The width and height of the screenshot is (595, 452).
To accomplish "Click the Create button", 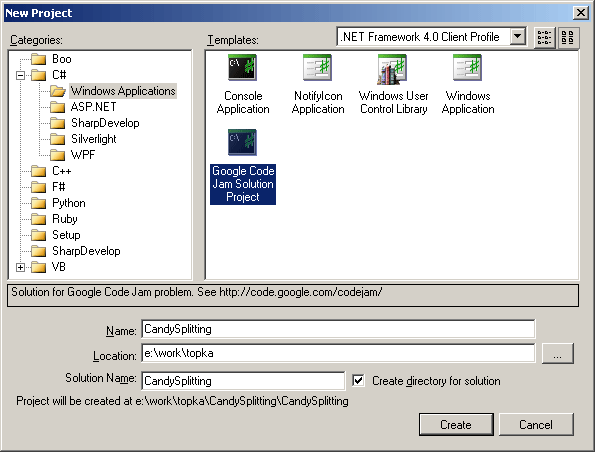I will 456,424.
